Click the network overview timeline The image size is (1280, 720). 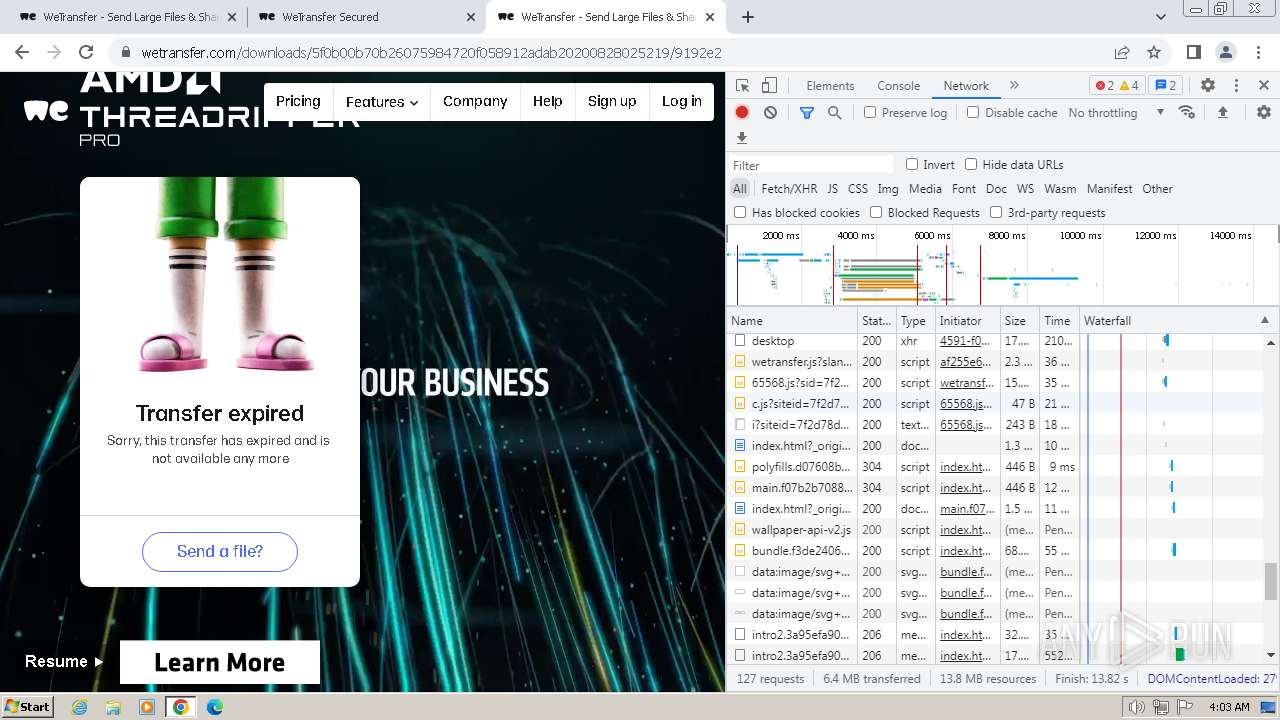[1002, 265]
